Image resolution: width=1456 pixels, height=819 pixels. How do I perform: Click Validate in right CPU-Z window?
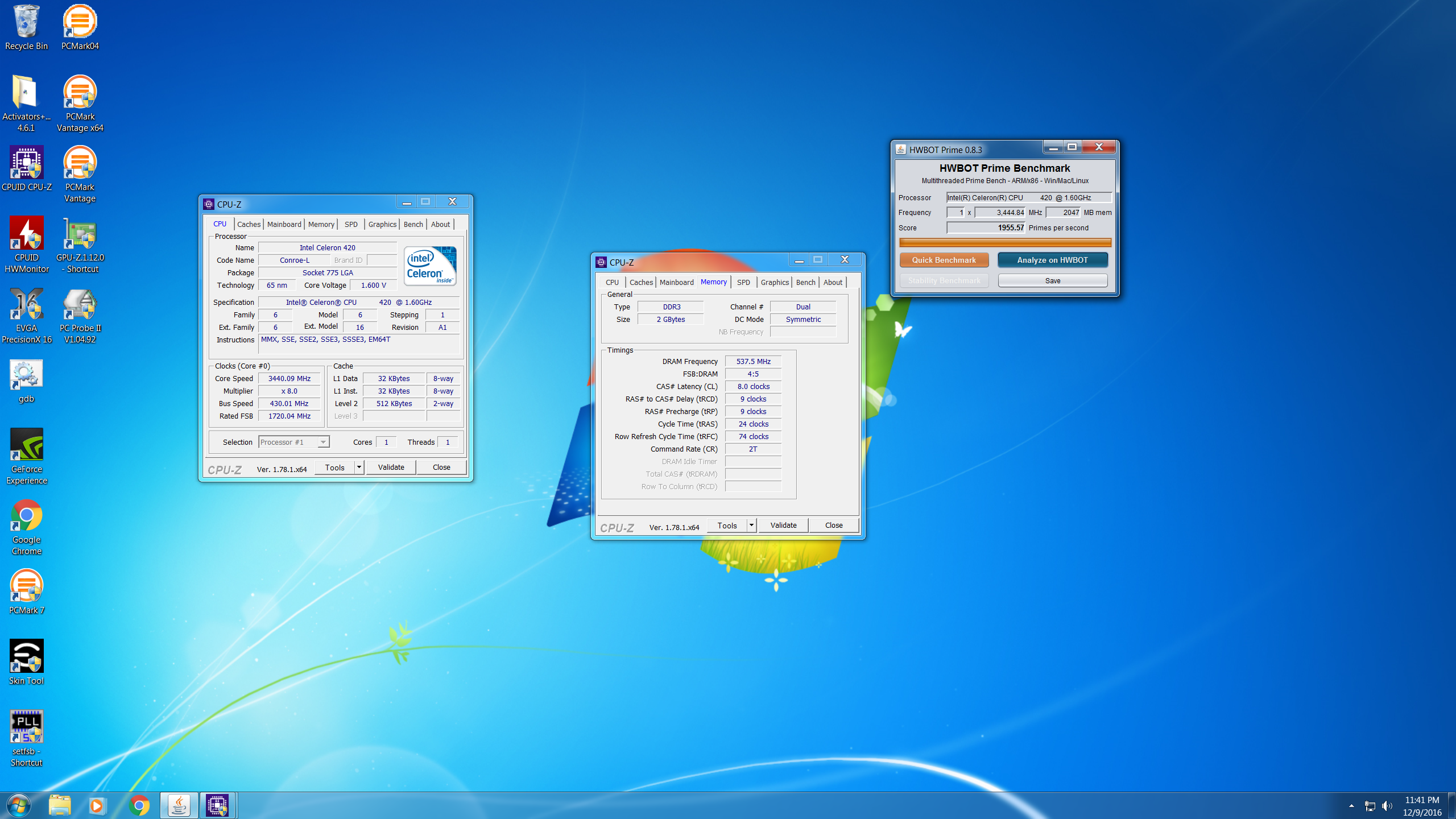784,526
